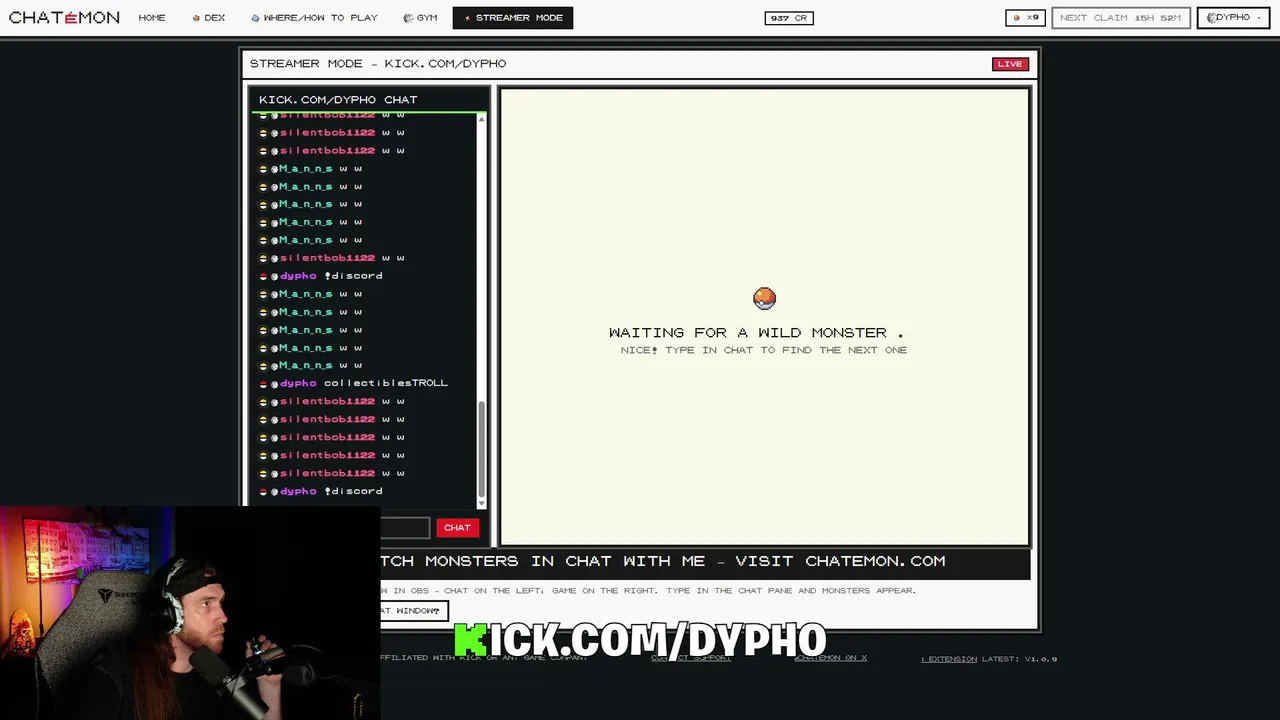
Task: Open the Extension link in footer
Action: point(949,659)
